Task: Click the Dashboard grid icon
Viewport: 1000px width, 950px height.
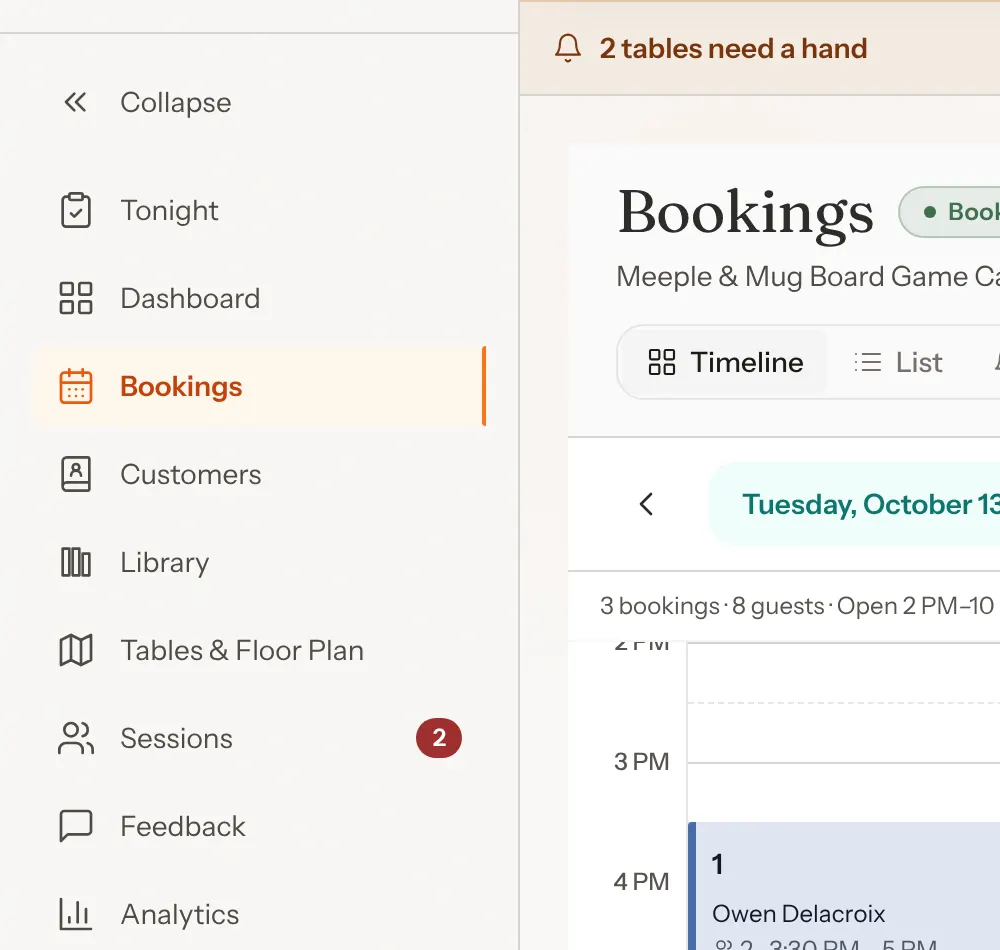Action: point(76,298)
